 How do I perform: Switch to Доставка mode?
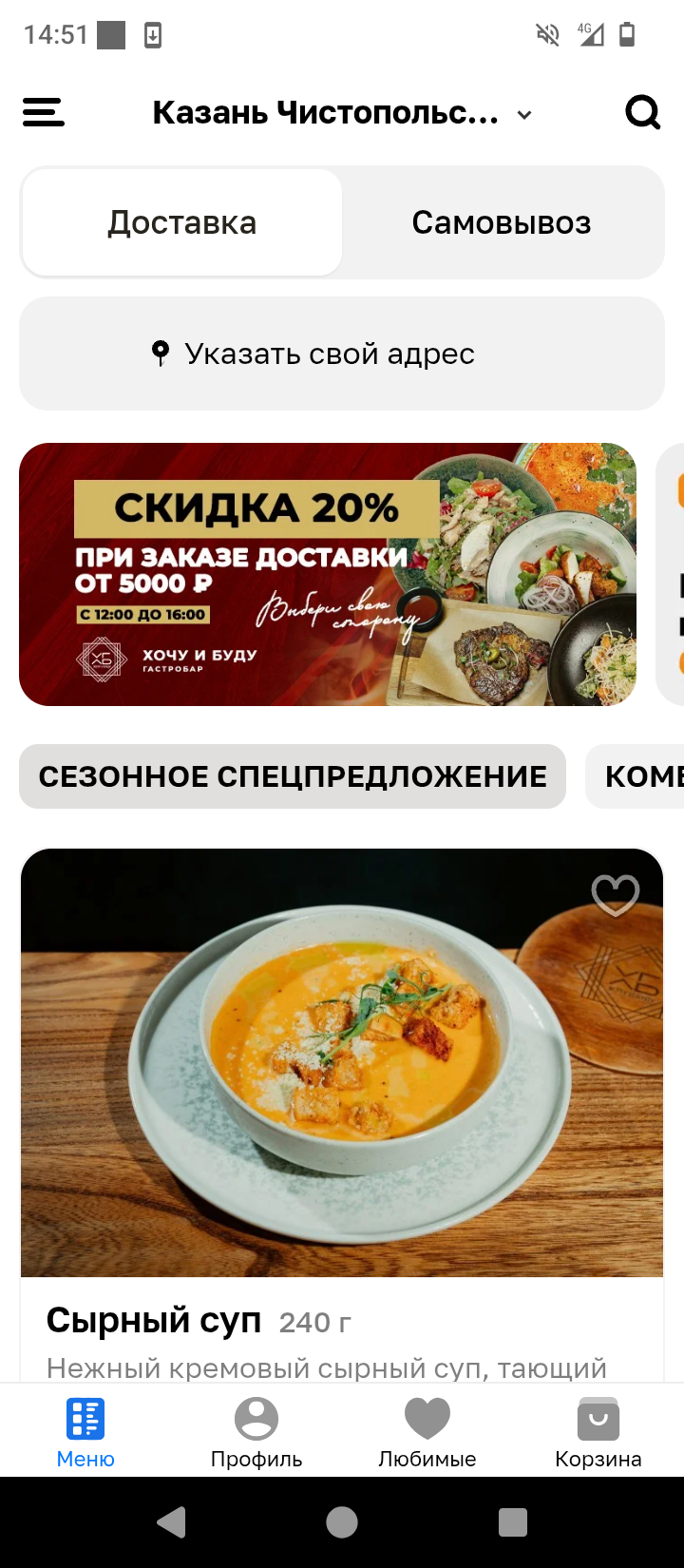tap(182, 222)
